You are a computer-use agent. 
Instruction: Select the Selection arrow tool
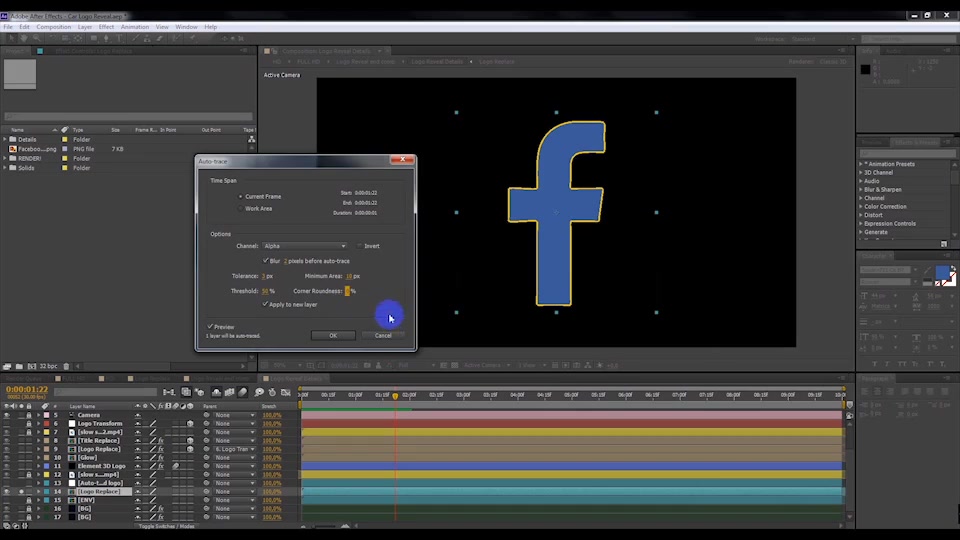click(12, 38)
